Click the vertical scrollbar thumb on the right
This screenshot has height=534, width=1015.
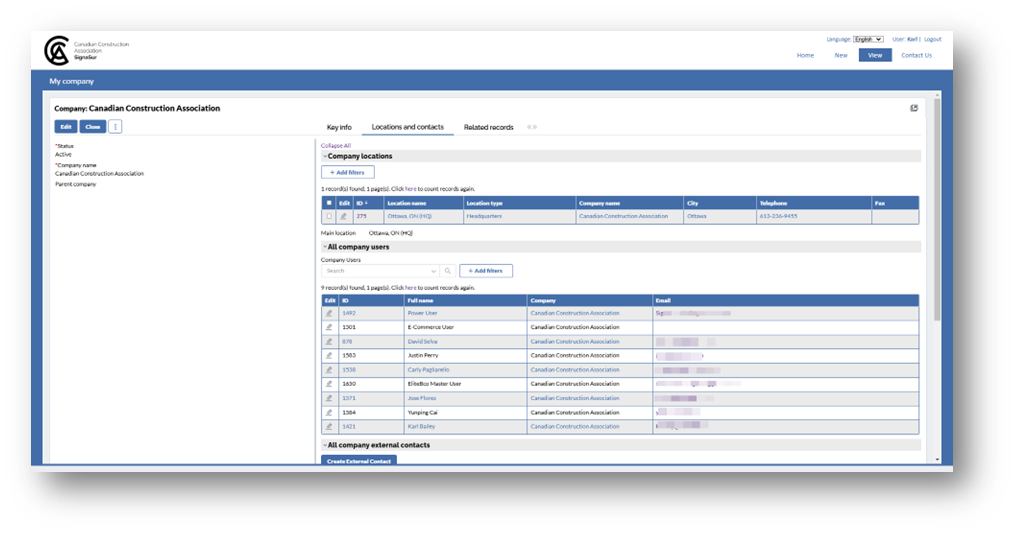936,210
